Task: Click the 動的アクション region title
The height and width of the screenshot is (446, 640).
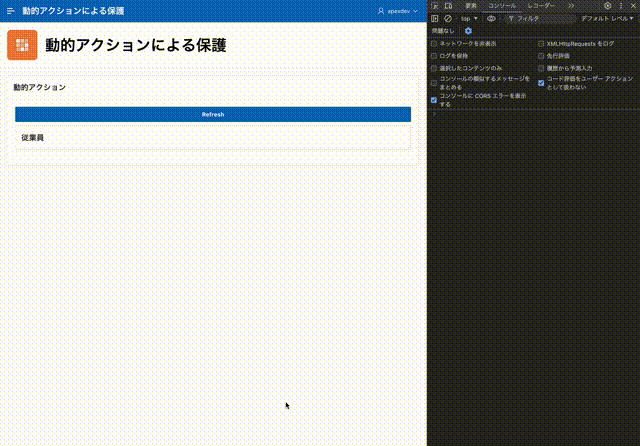Action: tap(40, 87)
